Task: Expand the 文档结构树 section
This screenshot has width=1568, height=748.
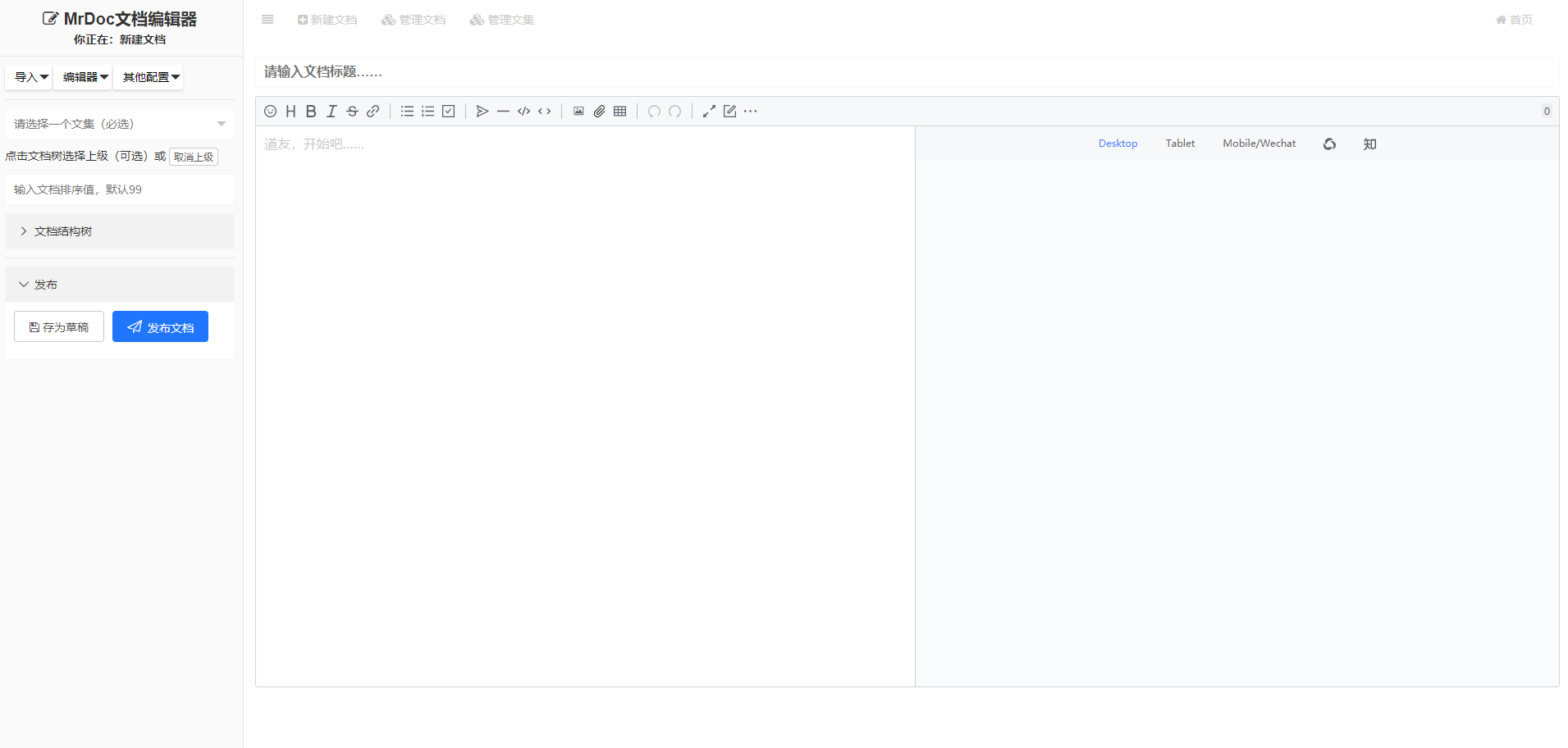Action: pos(120,231)
